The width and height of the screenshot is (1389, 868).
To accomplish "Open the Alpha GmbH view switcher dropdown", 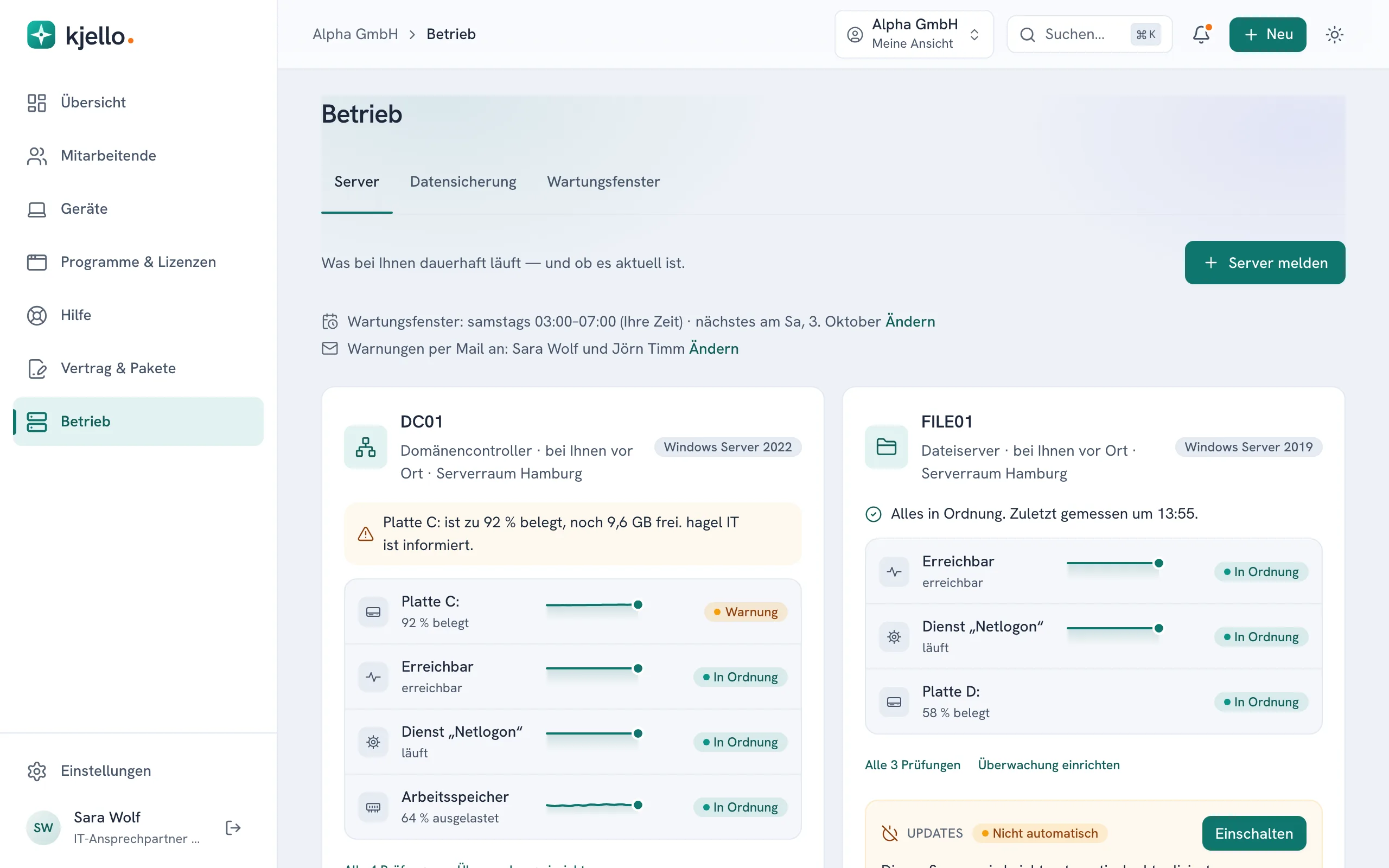I will click(x=914, y=34).
